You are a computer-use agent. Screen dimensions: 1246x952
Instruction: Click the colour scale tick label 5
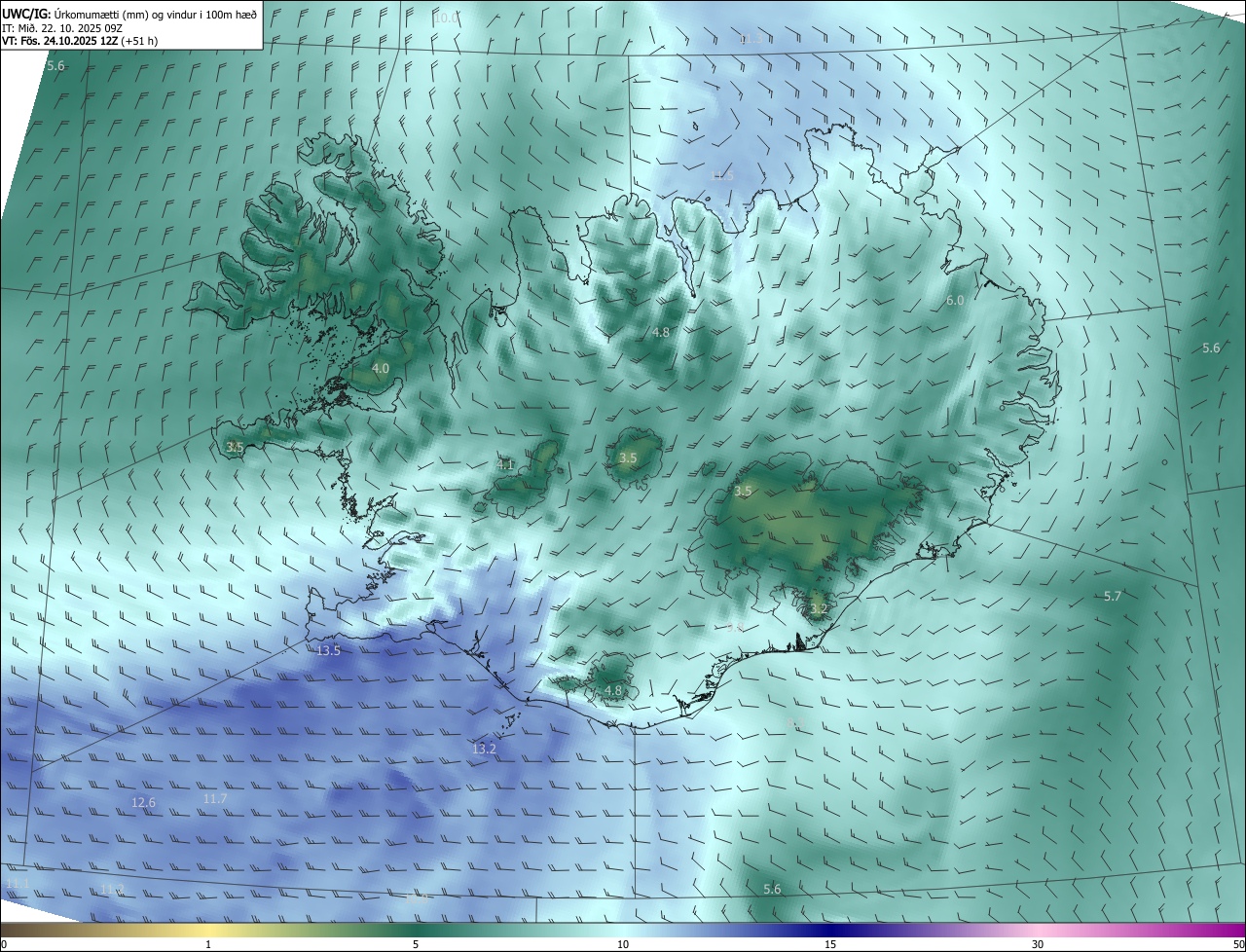coord(416,944)
